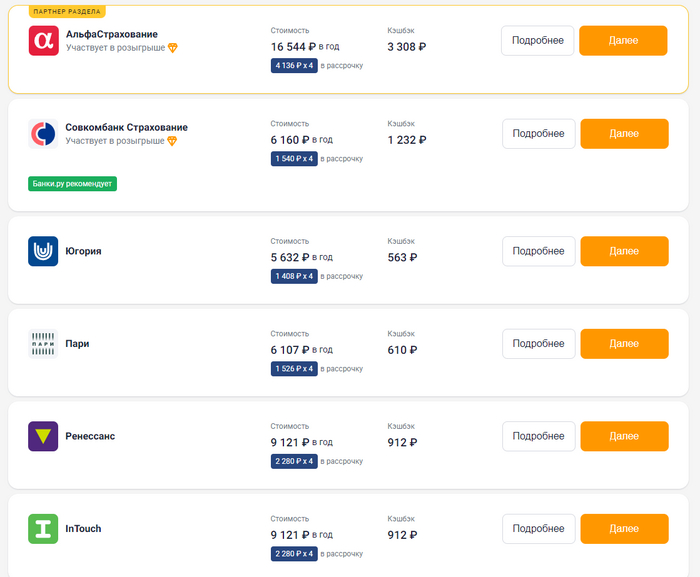
Task: Open Подробнее for АльфаСтрахование offer
Action: (x=538, y=41)
